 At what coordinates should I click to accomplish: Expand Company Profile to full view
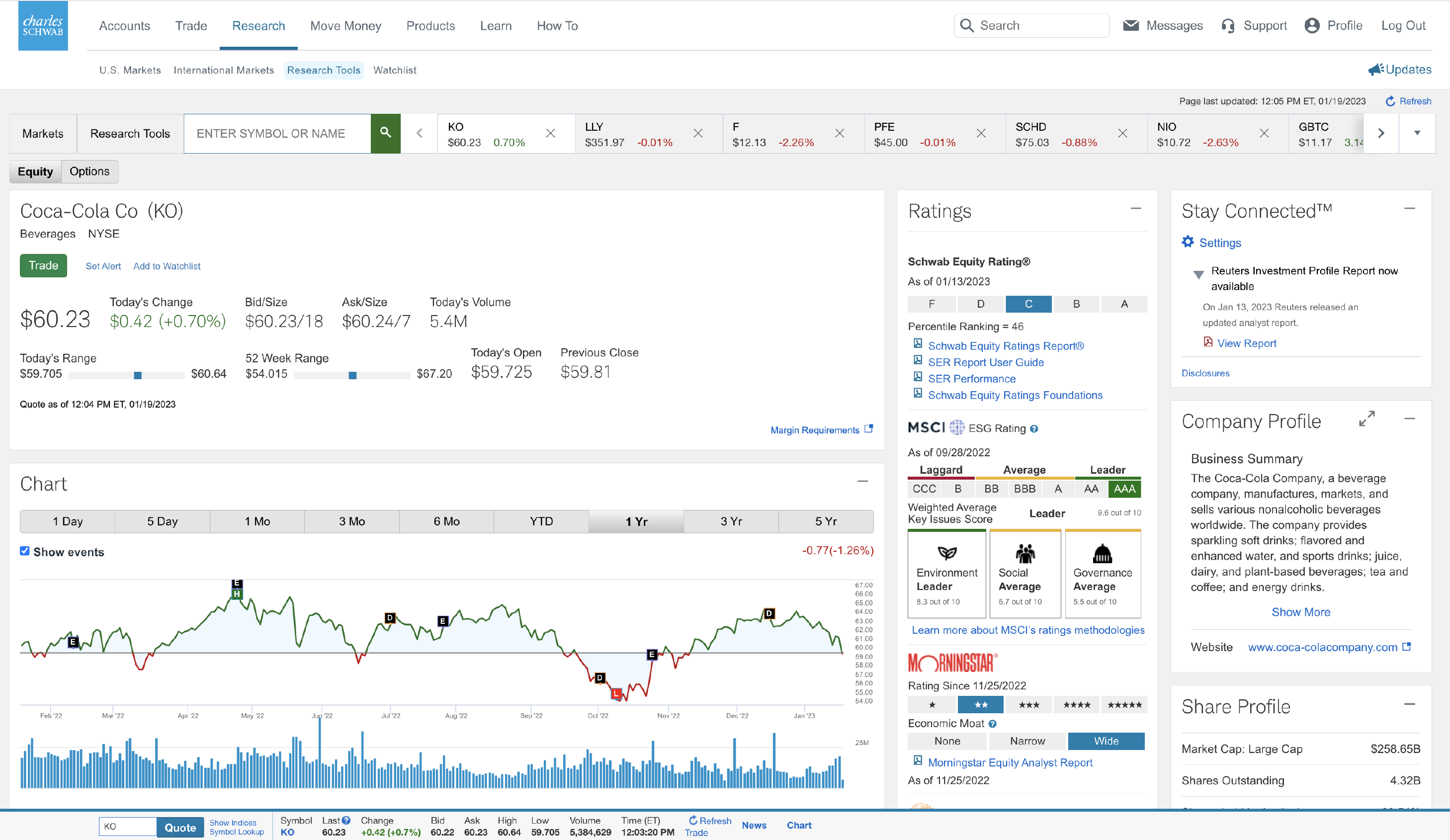click(1367, 419)
